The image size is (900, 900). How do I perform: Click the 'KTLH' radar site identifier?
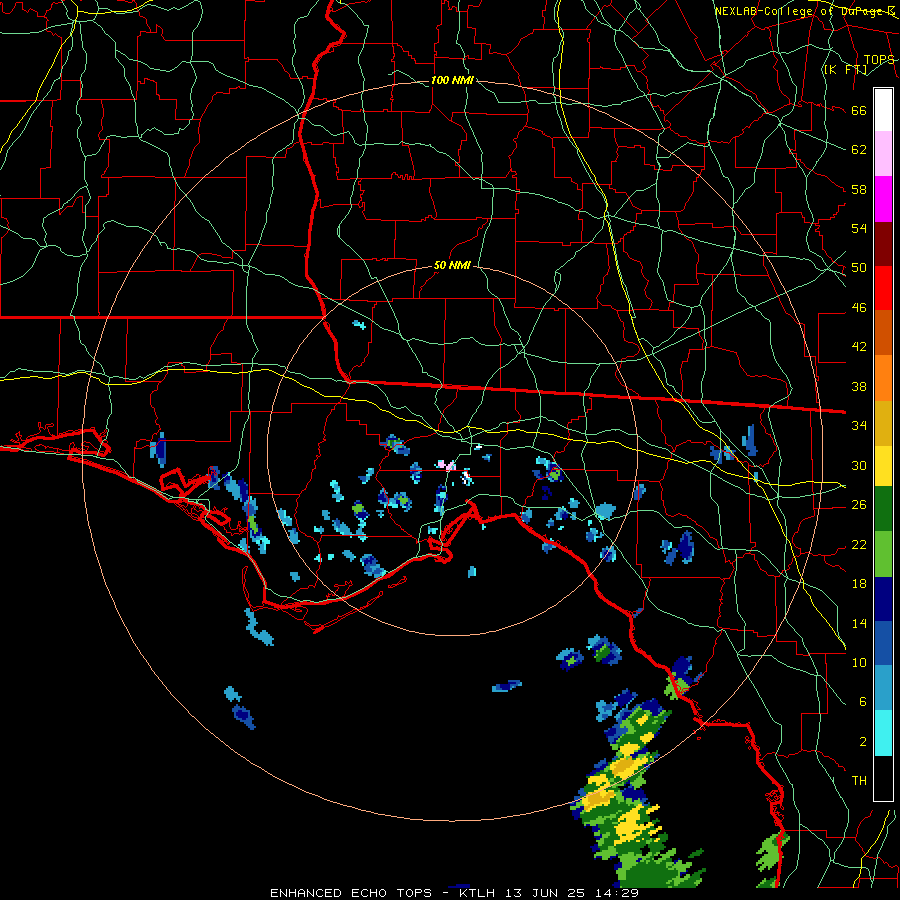coord(476,893)
